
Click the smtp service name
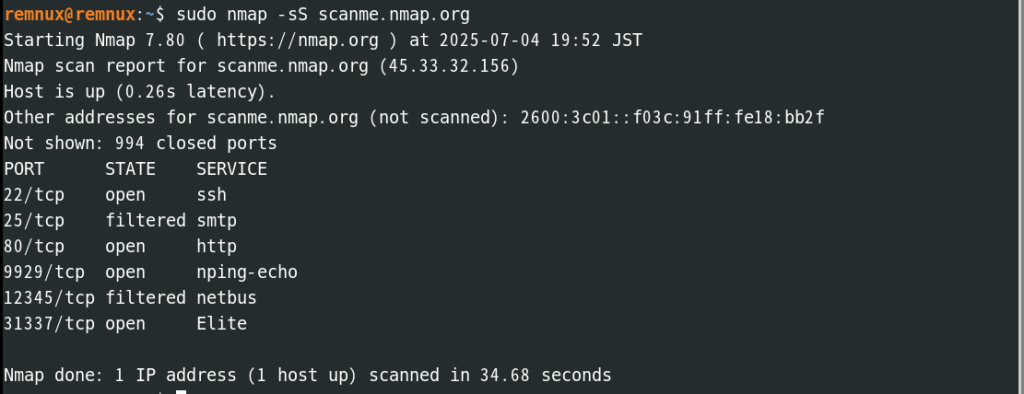217,221
